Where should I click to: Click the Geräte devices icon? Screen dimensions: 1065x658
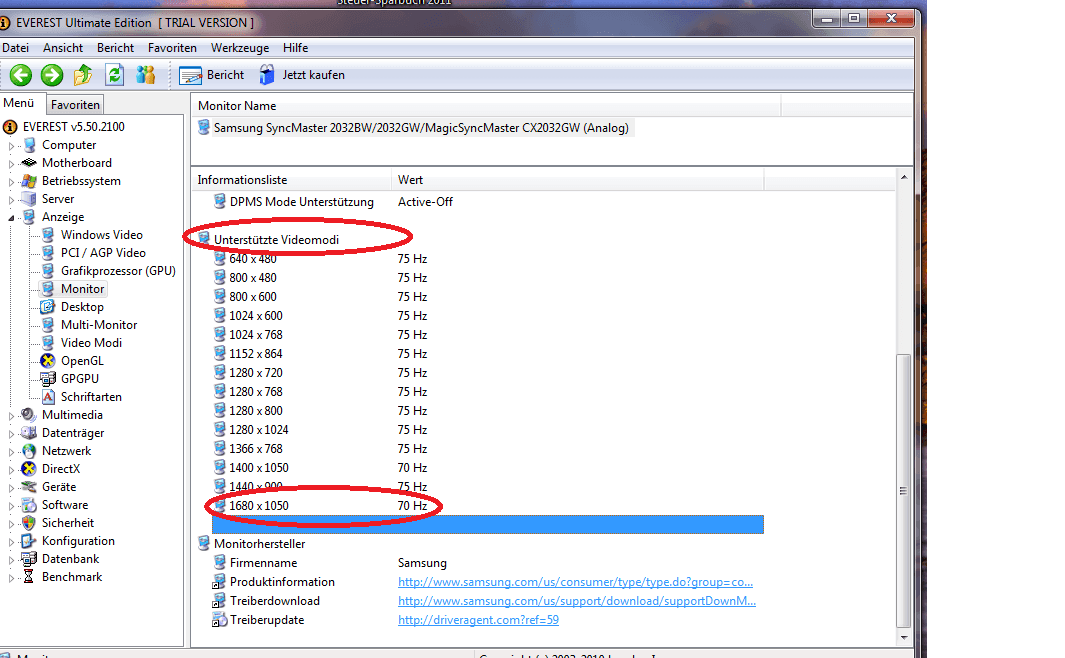pos(29,487)
